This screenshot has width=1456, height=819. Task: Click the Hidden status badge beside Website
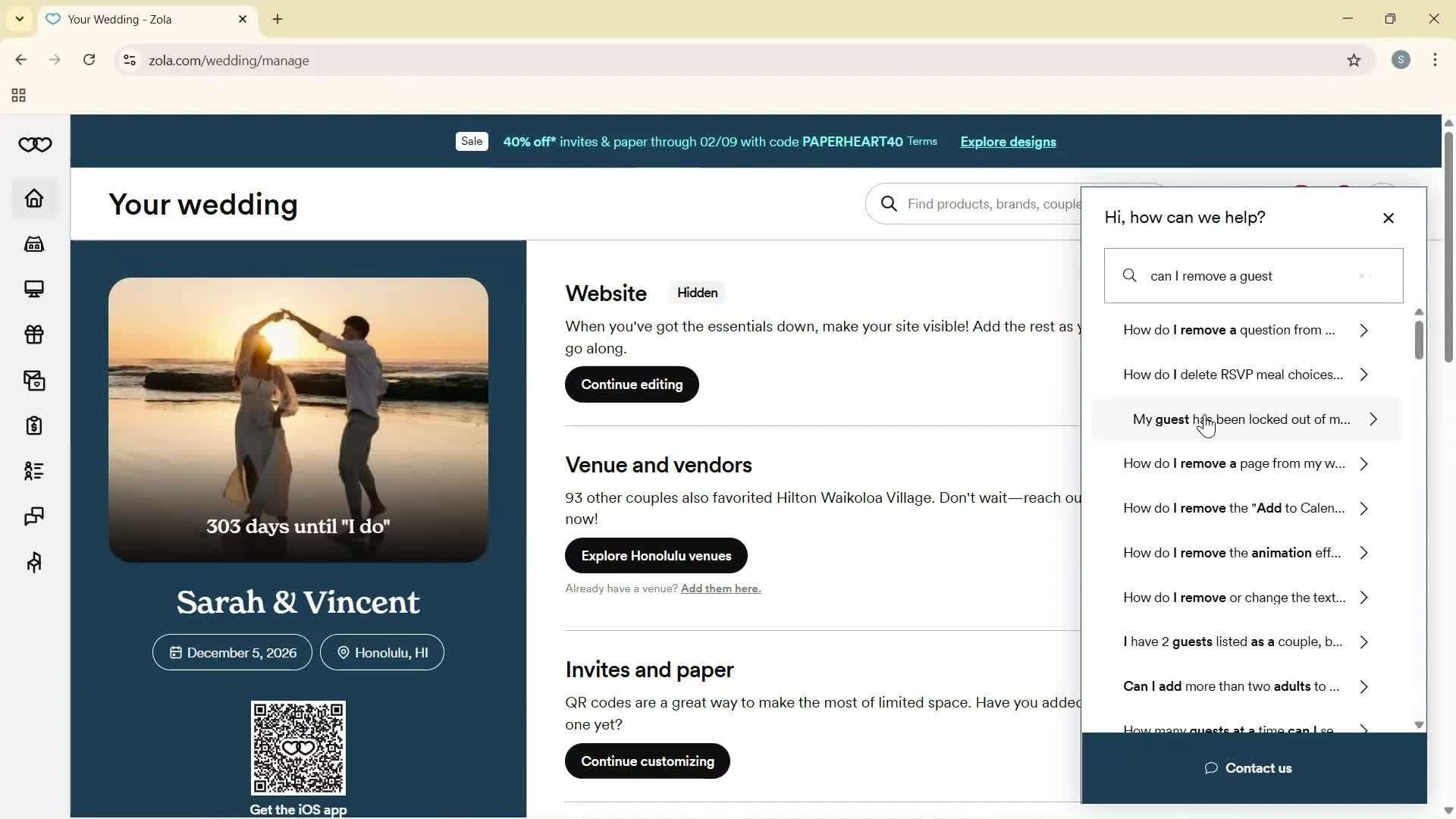[697, 293]
